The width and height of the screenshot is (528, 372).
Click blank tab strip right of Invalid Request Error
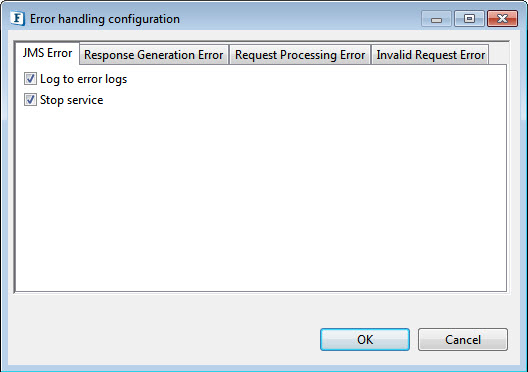[498, 54]
